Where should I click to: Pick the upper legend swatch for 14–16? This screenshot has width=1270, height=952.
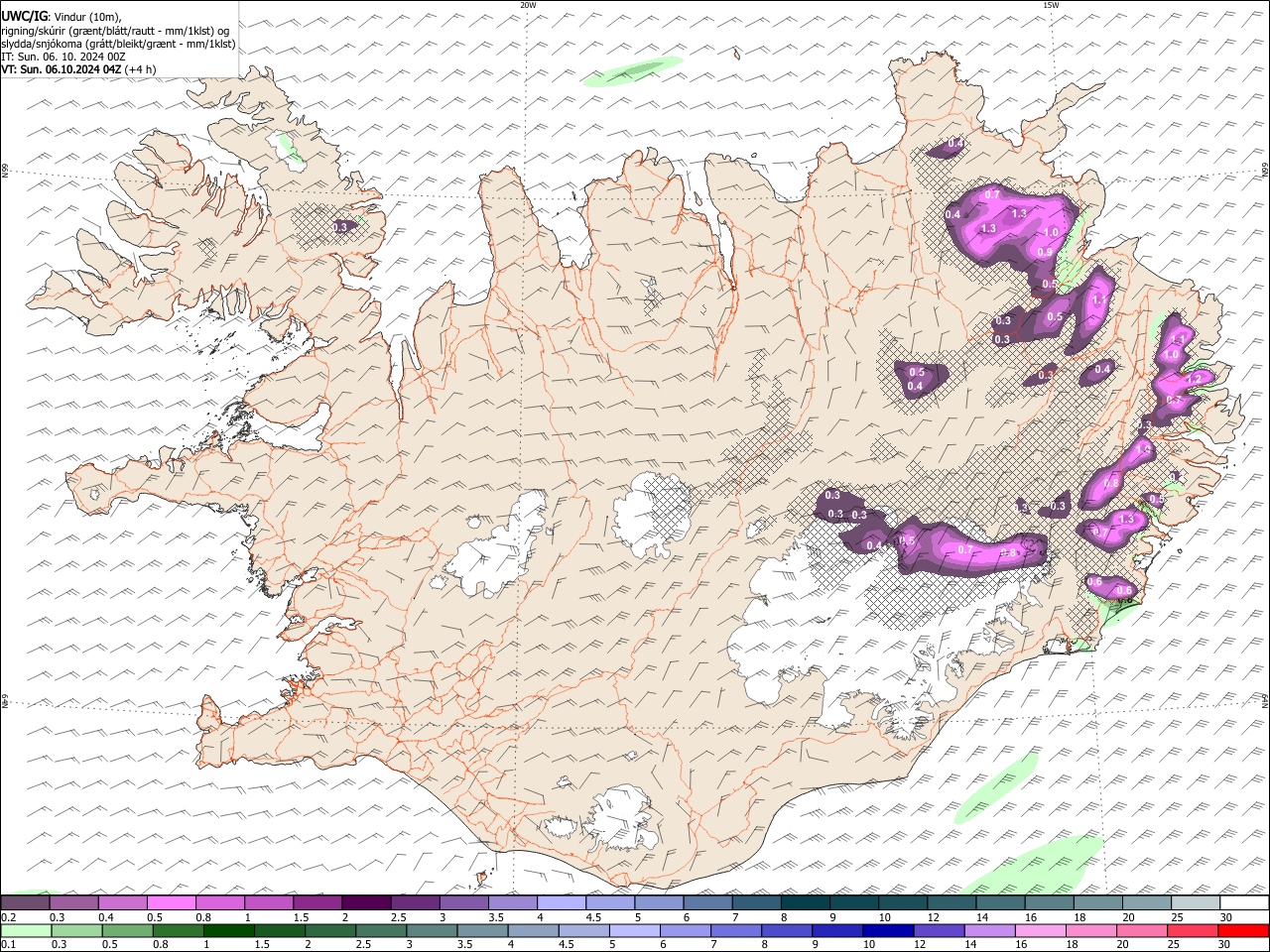point(1001,902)
